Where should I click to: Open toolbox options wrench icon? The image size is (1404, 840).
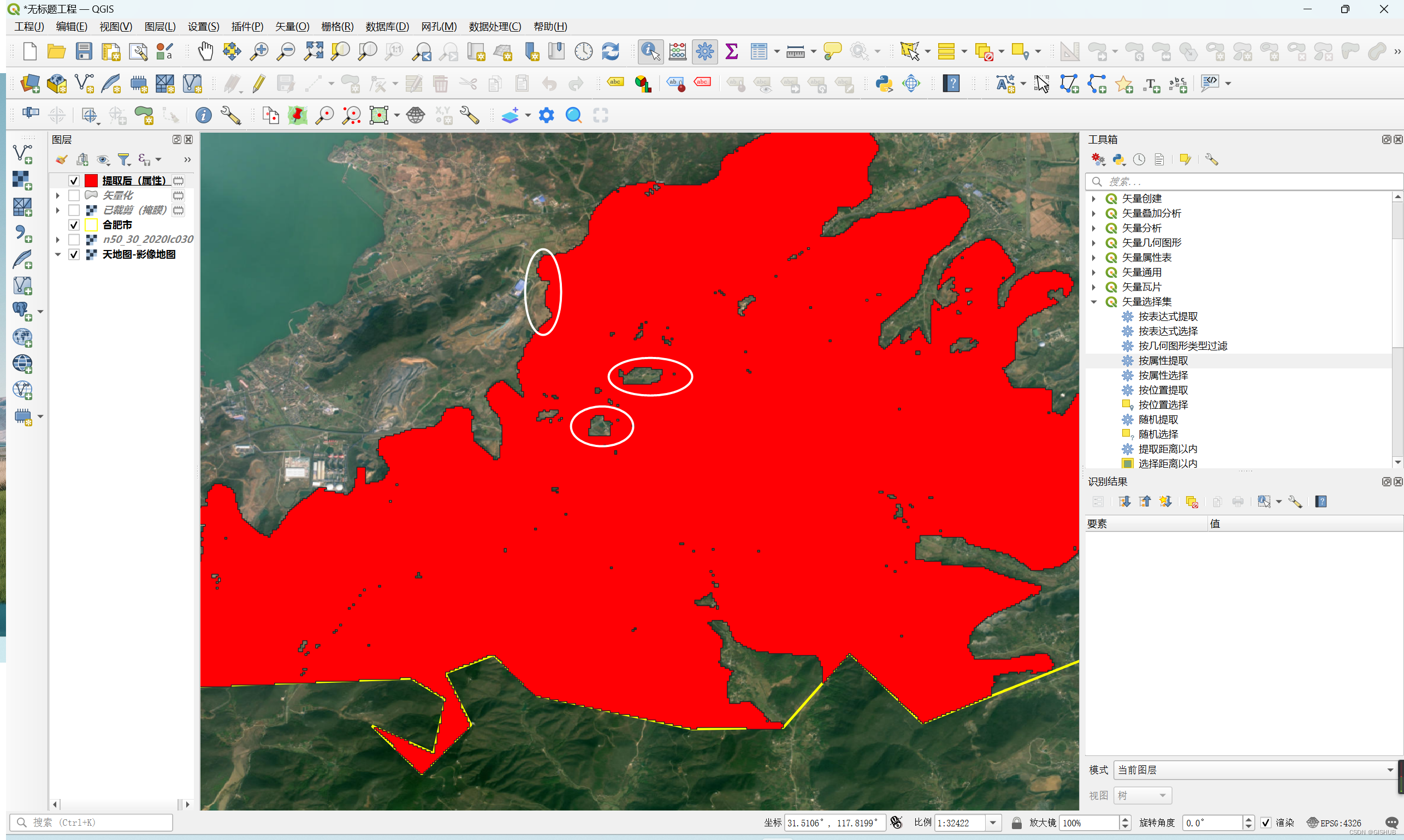click(1211, 159)
